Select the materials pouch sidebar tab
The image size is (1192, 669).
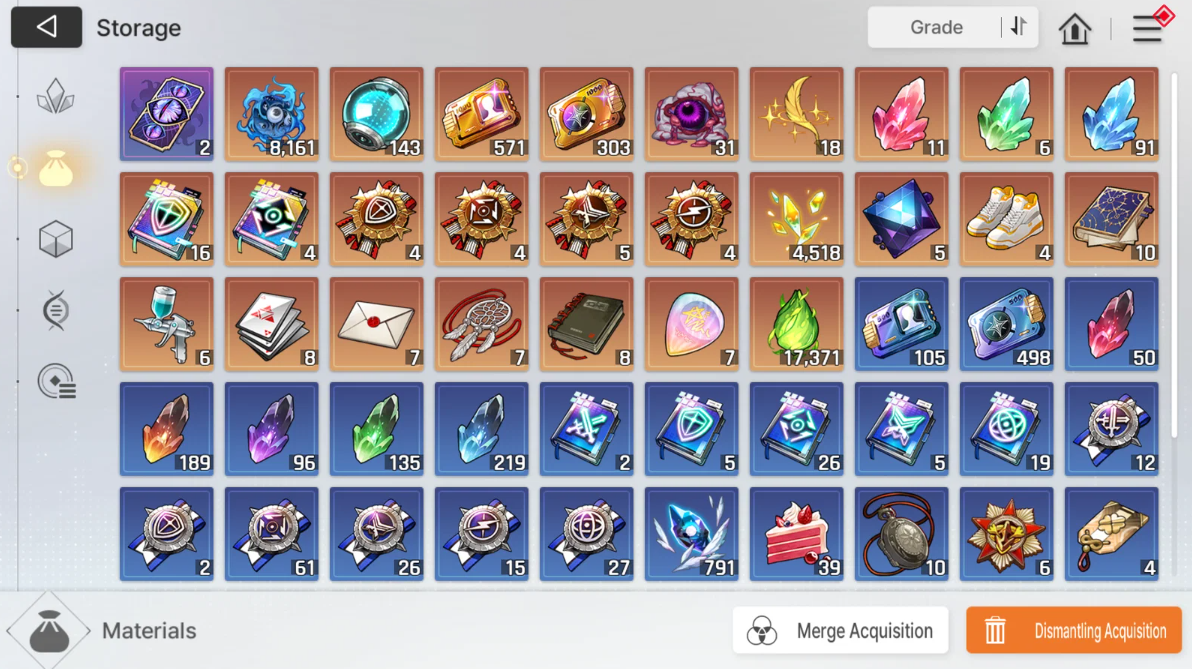[55, 168]
